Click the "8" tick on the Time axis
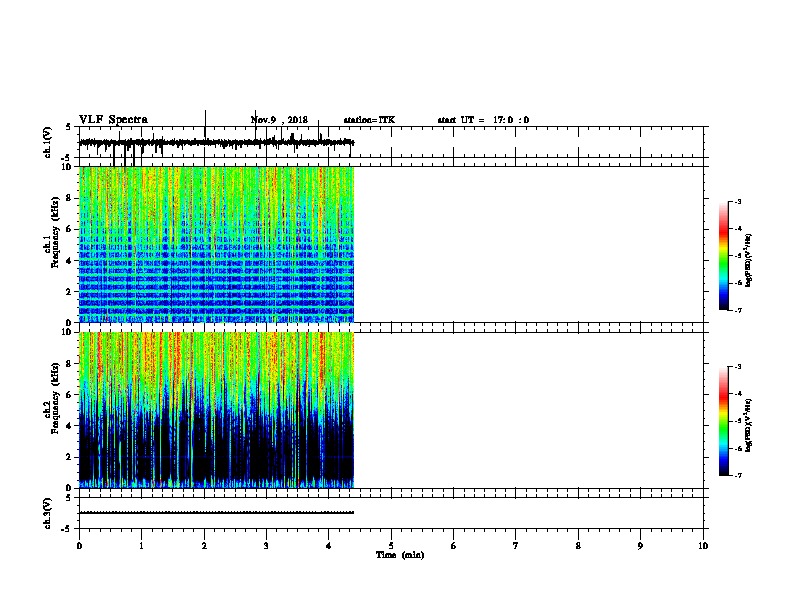The height and width of the screenshot is (612, 792). 578,546
